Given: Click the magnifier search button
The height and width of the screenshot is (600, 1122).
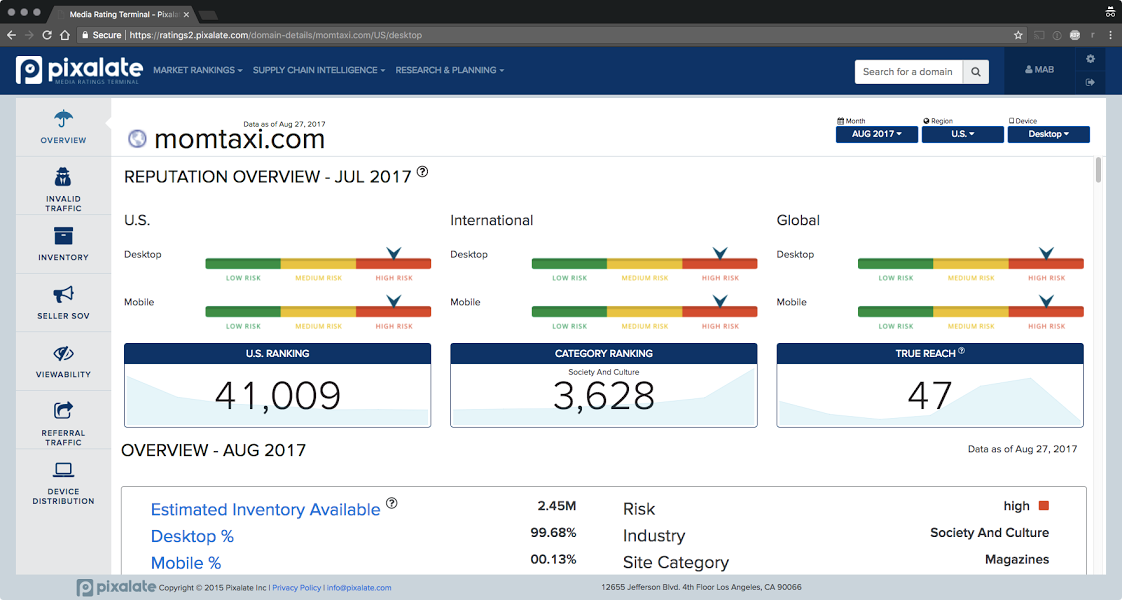Looking at the screenshot, I should (975, 72).
